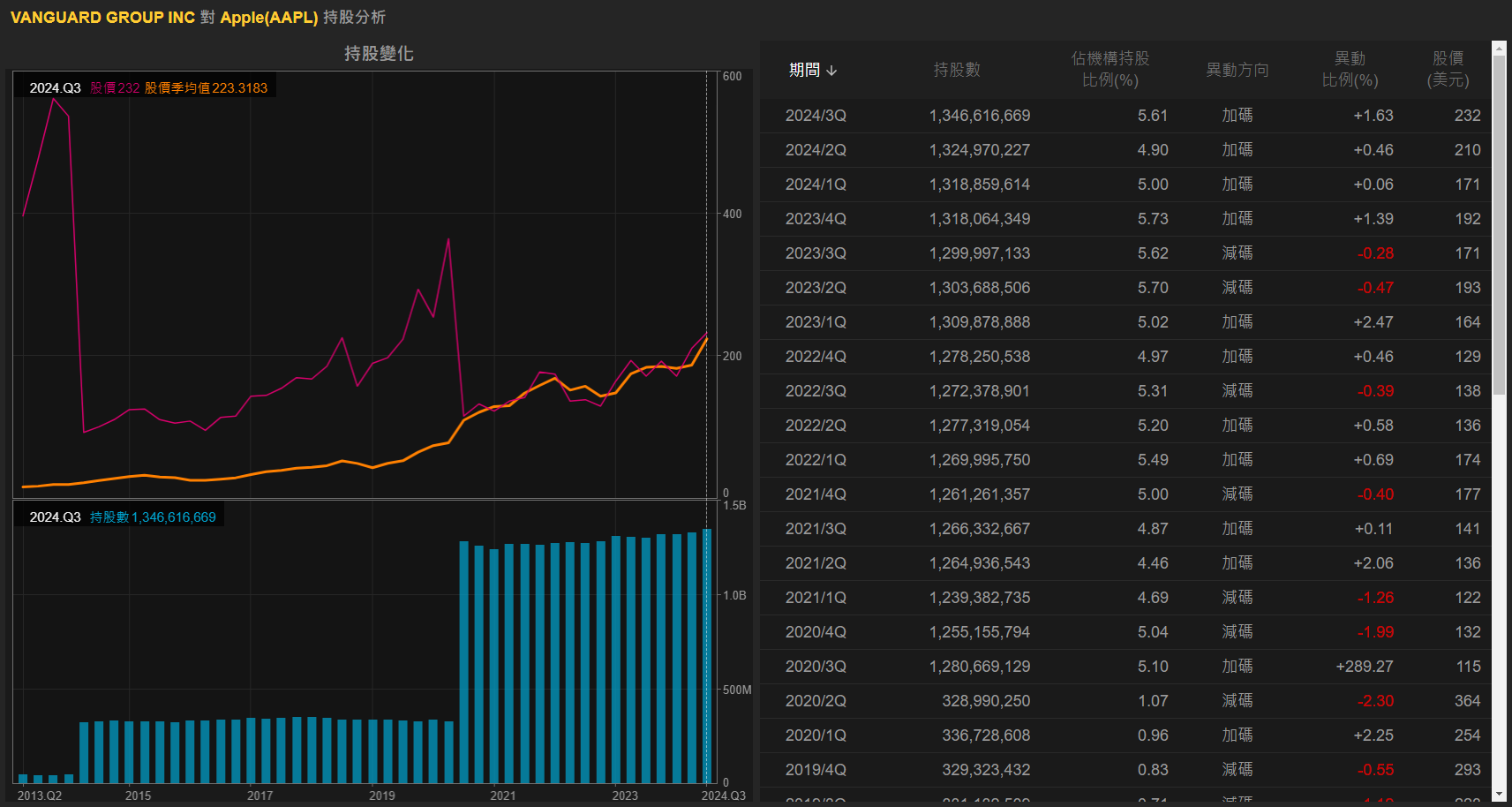Sort by 期間 column header arrow

point(831,71)
